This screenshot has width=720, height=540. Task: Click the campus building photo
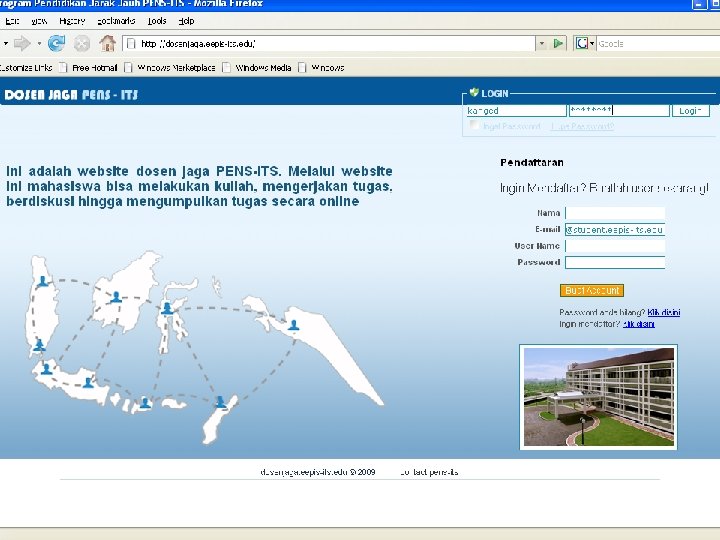[x=598, y=397]
